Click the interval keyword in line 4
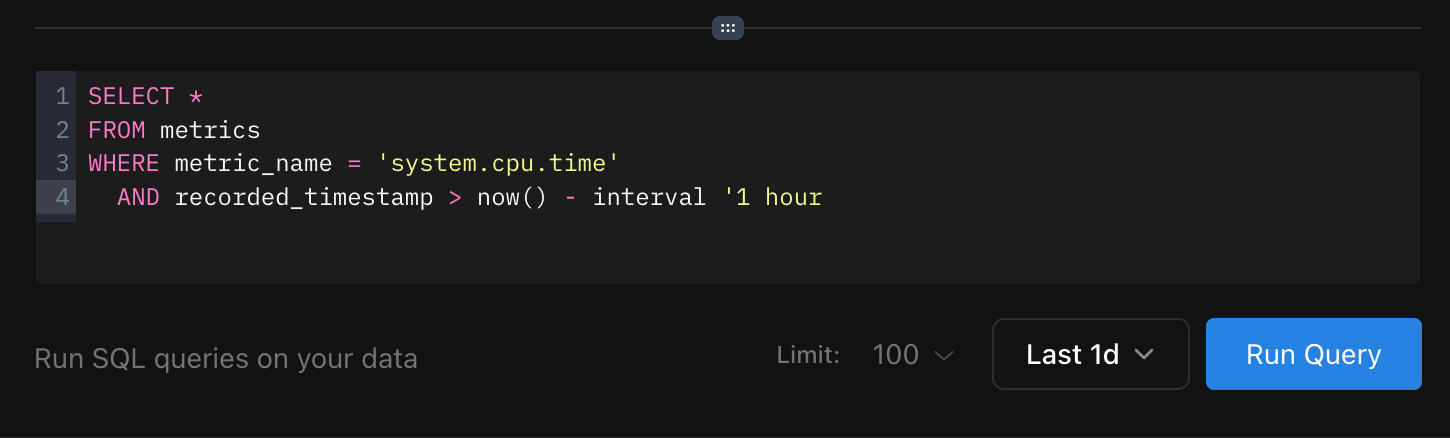The image size is (1450, 438). coord(649,197)
